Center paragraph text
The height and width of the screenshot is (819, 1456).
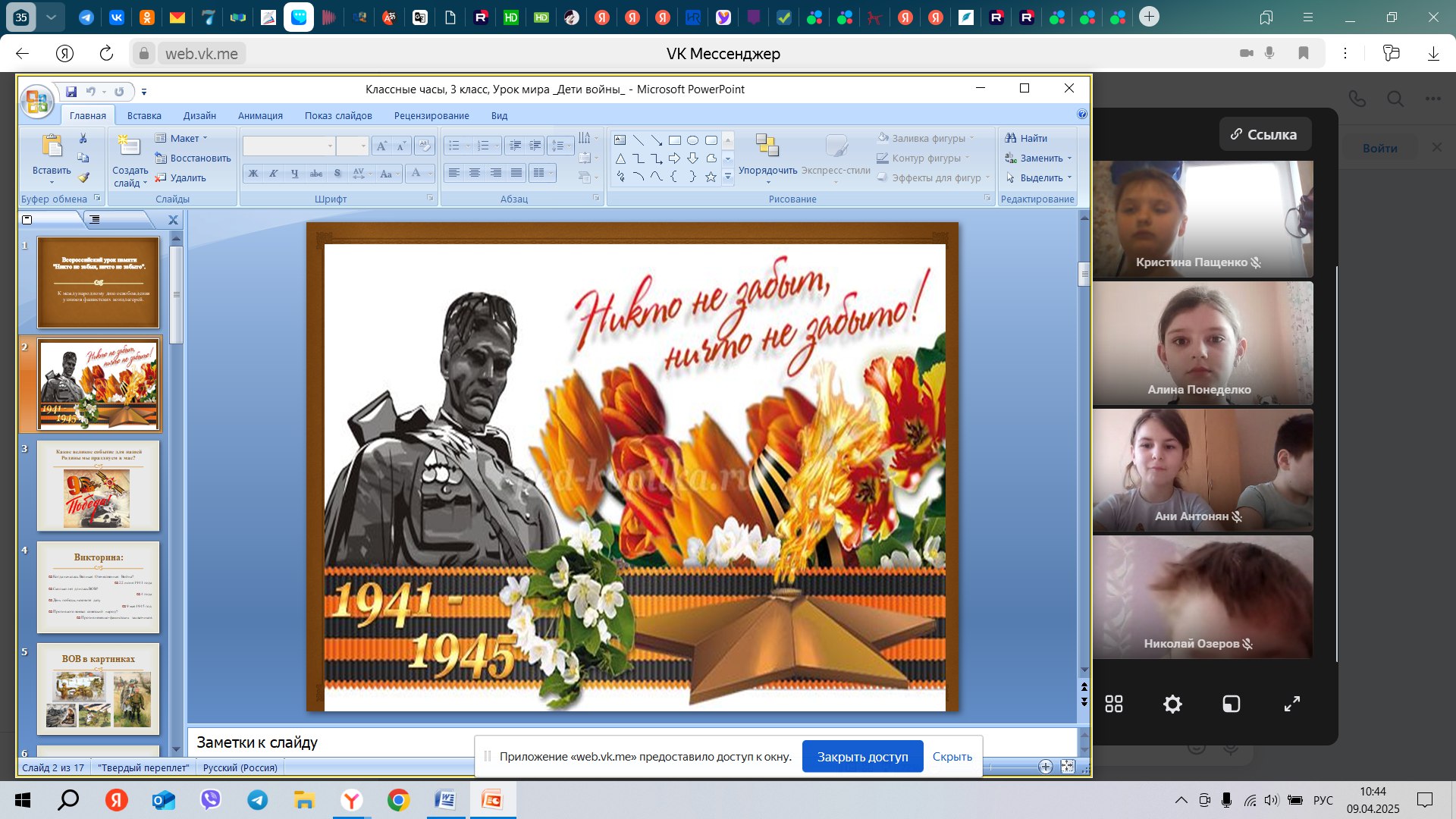click(475, 173)
